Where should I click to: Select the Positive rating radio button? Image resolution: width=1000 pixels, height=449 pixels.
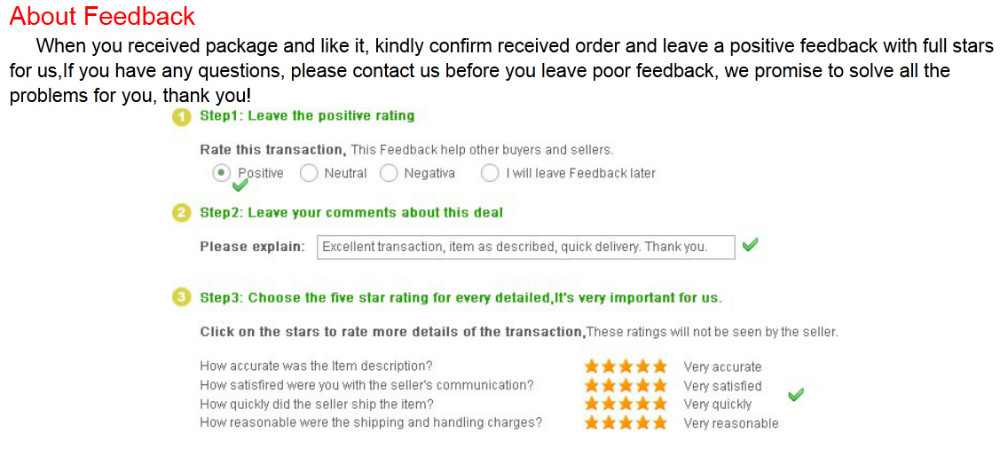(221, 173)
